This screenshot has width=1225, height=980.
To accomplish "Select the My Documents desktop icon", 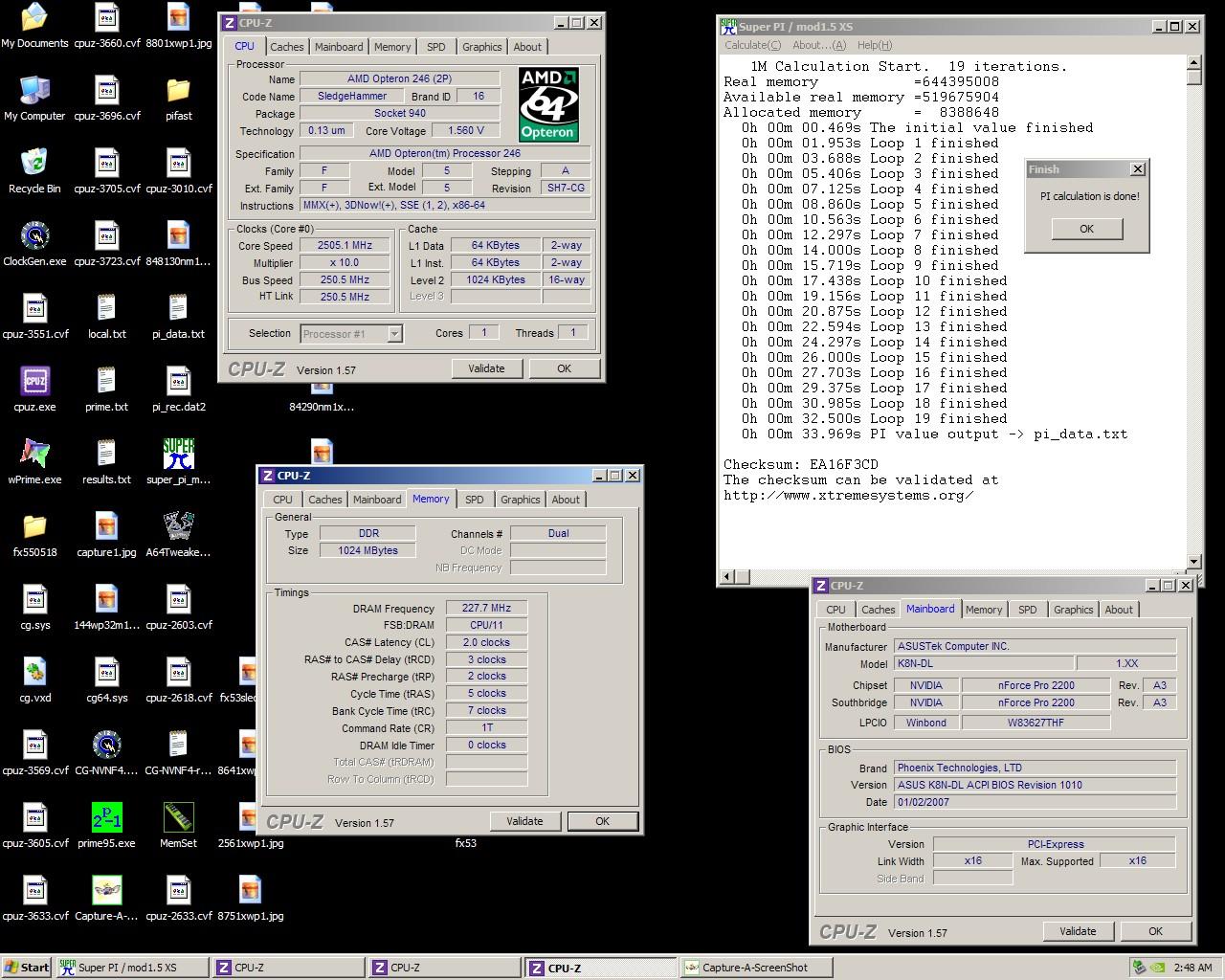I will pos(34,17).
